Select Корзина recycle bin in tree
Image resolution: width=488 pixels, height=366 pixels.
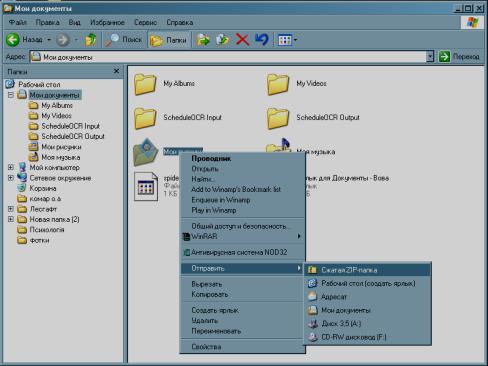point(43,188)
